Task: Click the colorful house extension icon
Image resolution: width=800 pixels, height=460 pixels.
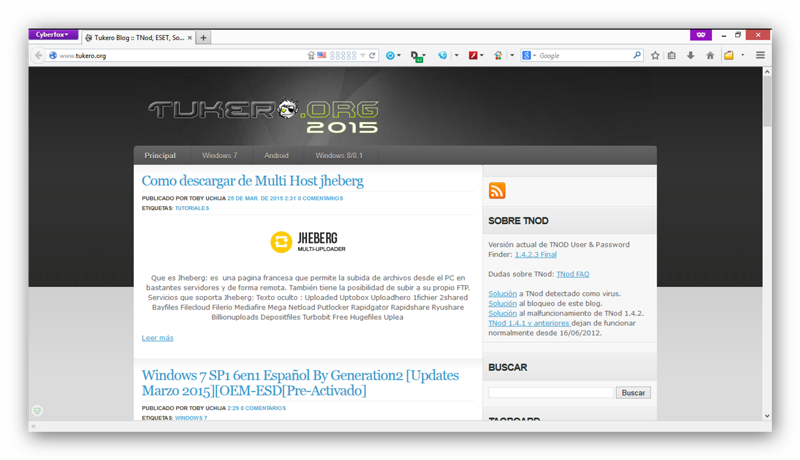Action: pyautogui.click(x=498, y=56)
